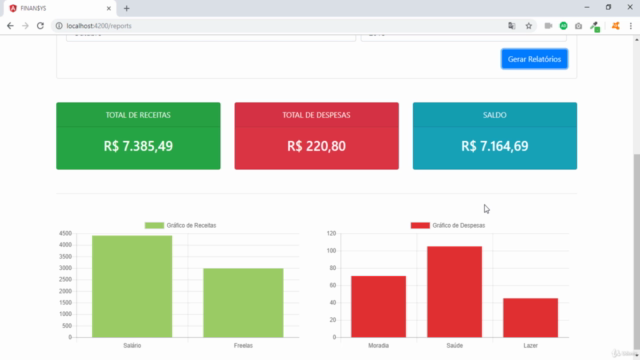Restore down the browser window
The image size is (640, 360).
(609, 7)
